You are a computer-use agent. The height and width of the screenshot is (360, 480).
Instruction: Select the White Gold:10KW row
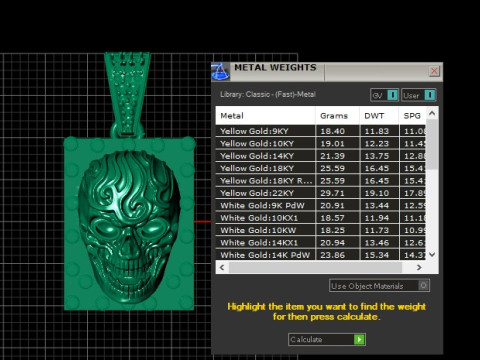[x=321, y=230]
